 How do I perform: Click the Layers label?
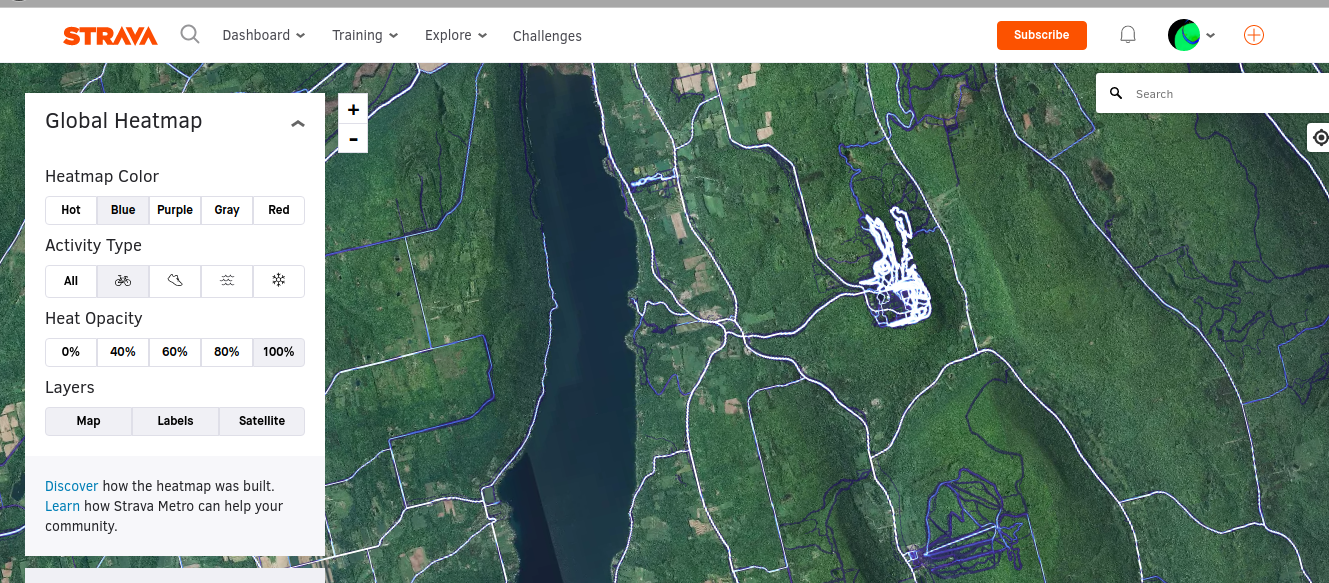coord(70,387)
